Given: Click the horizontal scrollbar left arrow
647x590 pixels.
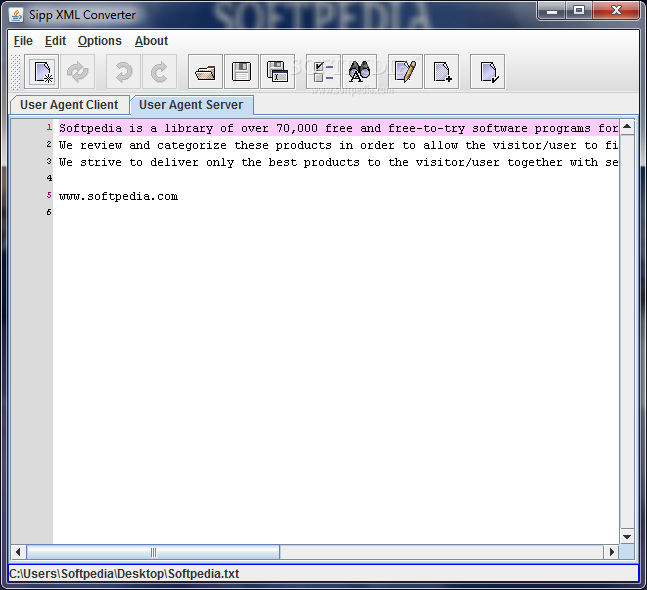Looking at the screenshot, I should (18, 552).
